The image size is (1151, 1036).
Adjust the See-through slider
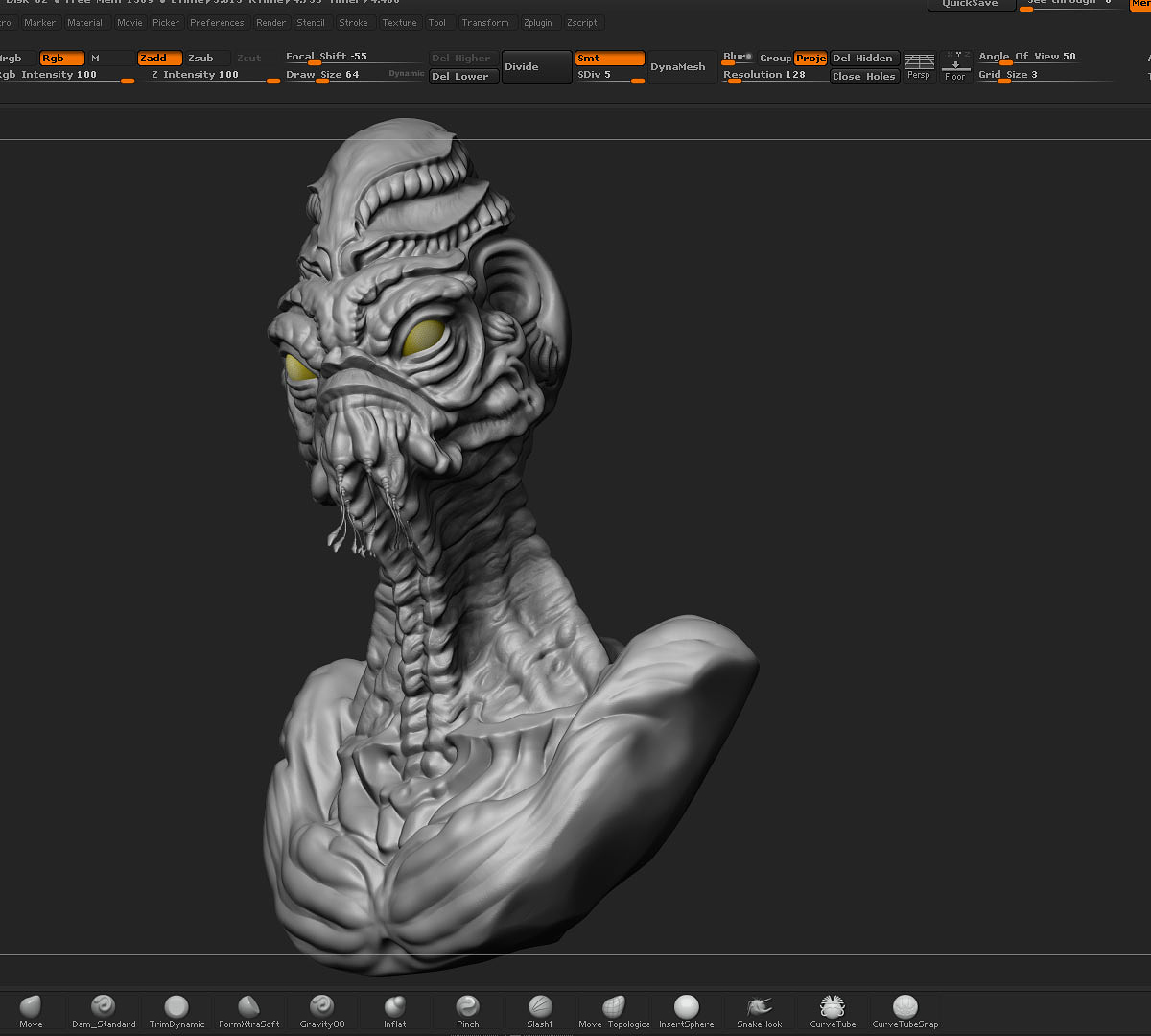1072,4
